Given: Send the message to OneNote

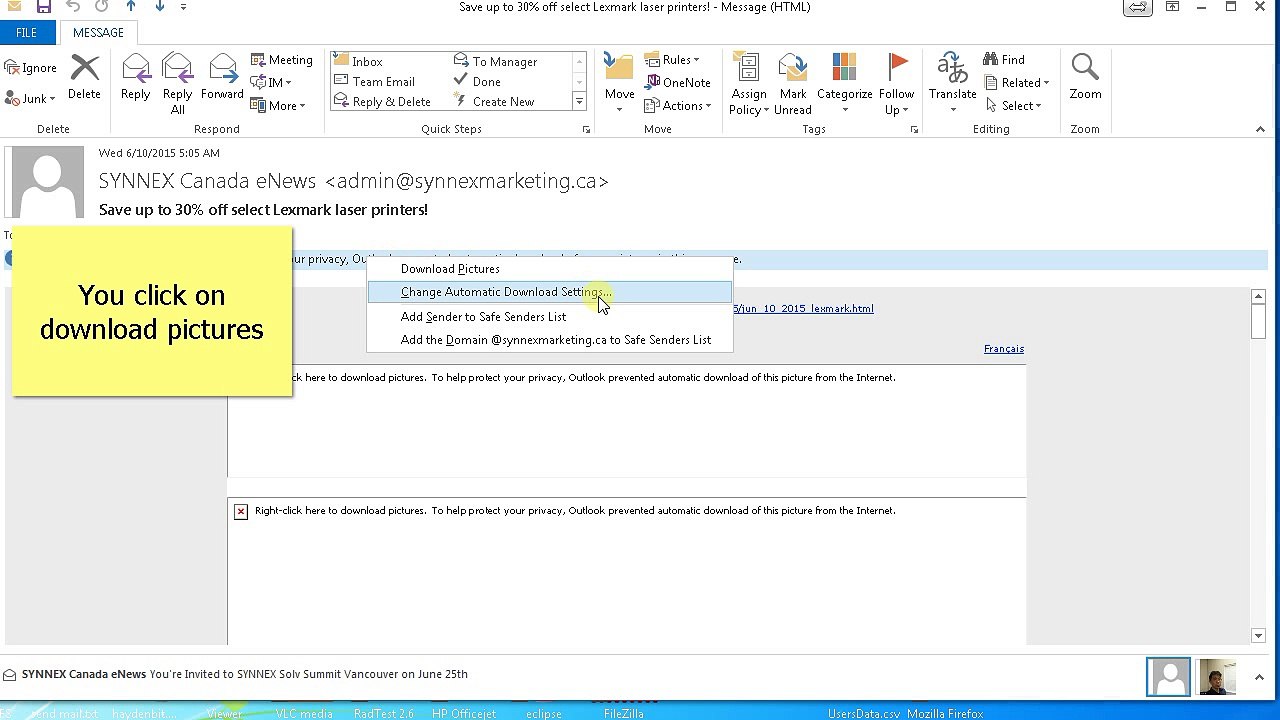Looking at the screenshot, I should (x=678, y=83).
